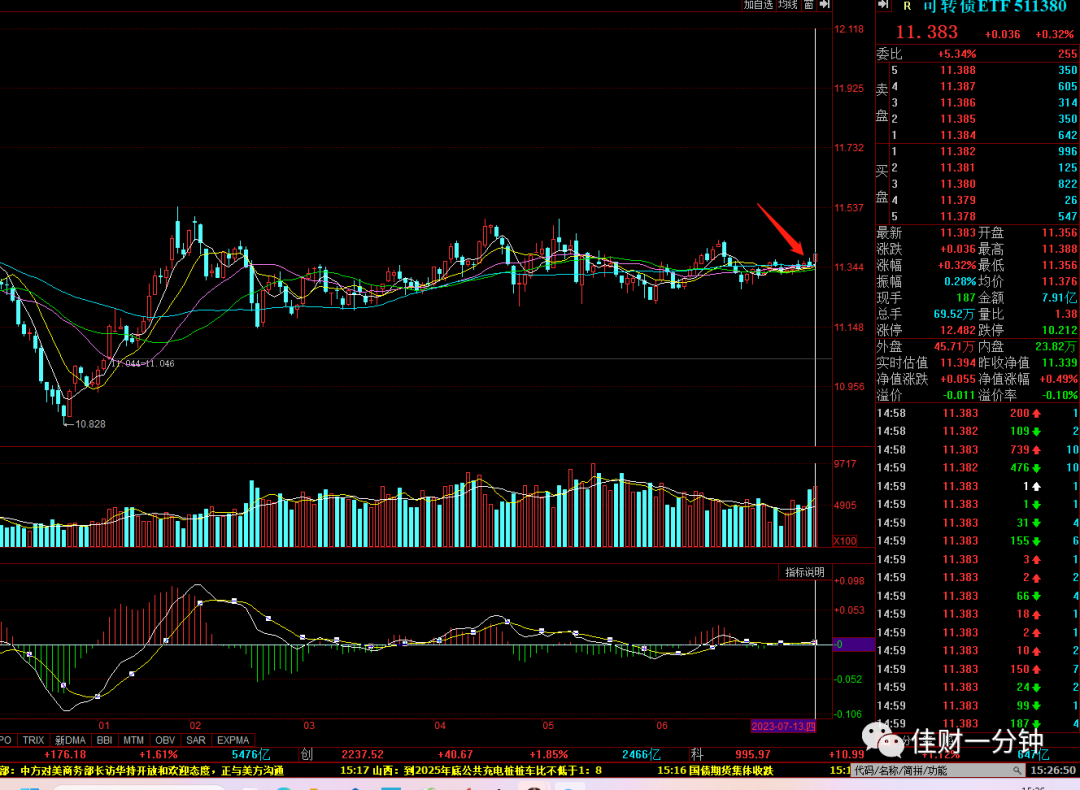Select the OBV indicator tab
Viewport: 1080px width, 790px height.
click(165, 740)
